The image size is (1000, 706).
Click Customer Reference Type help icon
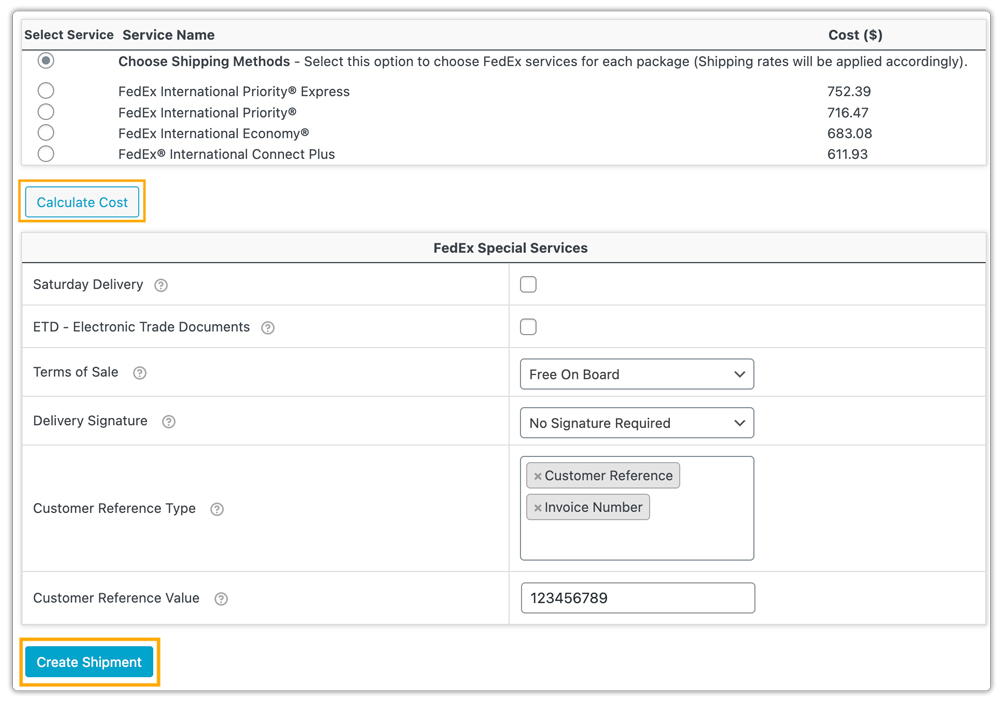pos(217,509)
